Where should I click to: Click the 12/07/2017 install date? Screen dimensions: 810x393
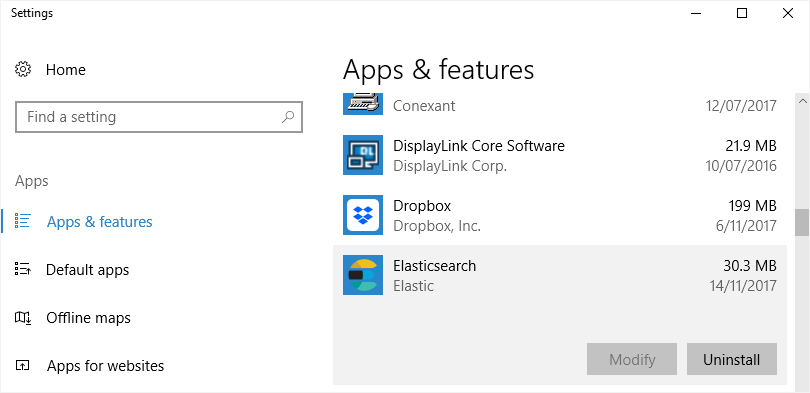(741, 106)
